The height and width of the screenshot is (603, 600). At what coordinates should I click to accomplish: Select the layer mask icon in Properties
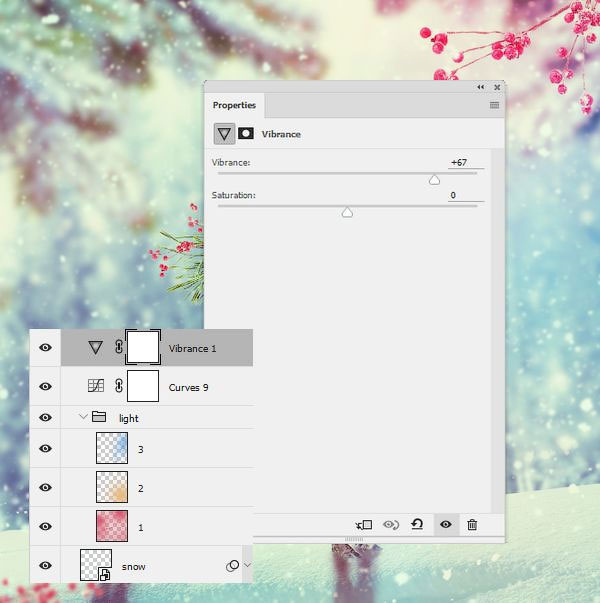pyautogui.click(x=246, y=134)
